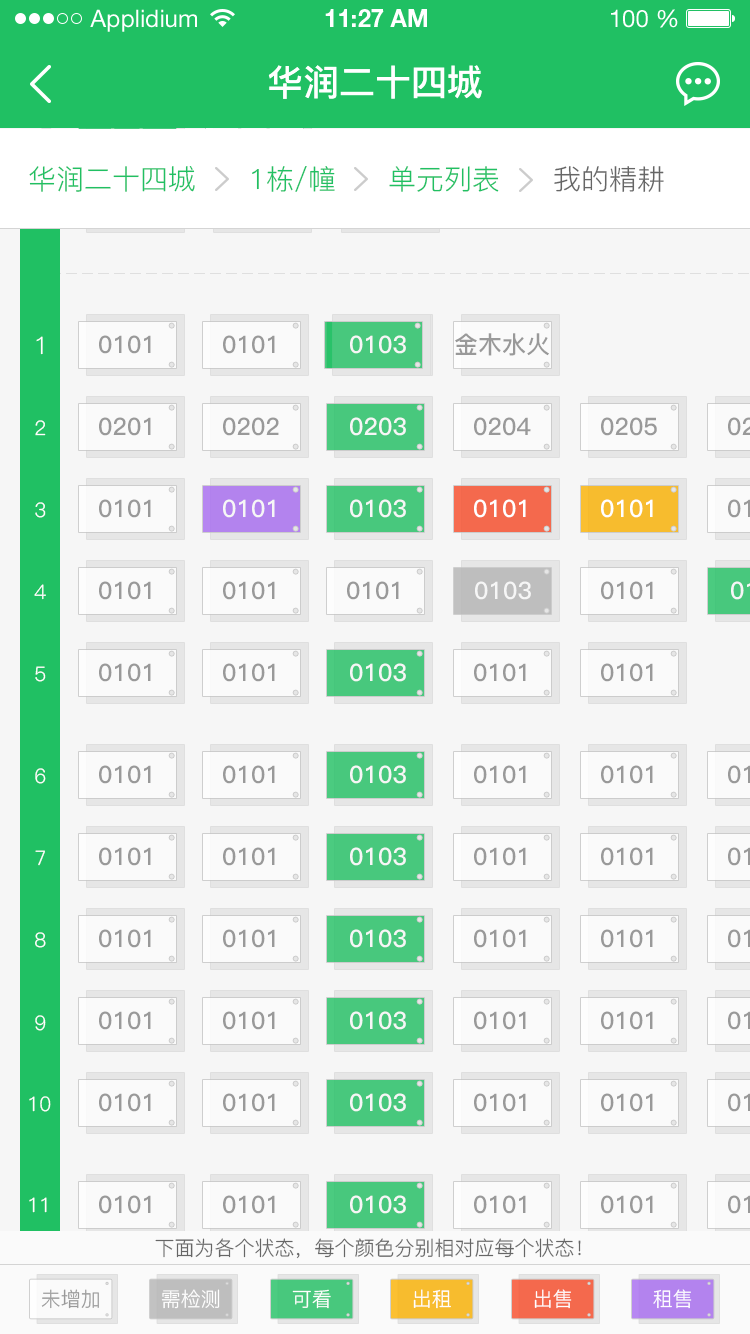Open the chat message bubble icon

click(x=697, y=83)
